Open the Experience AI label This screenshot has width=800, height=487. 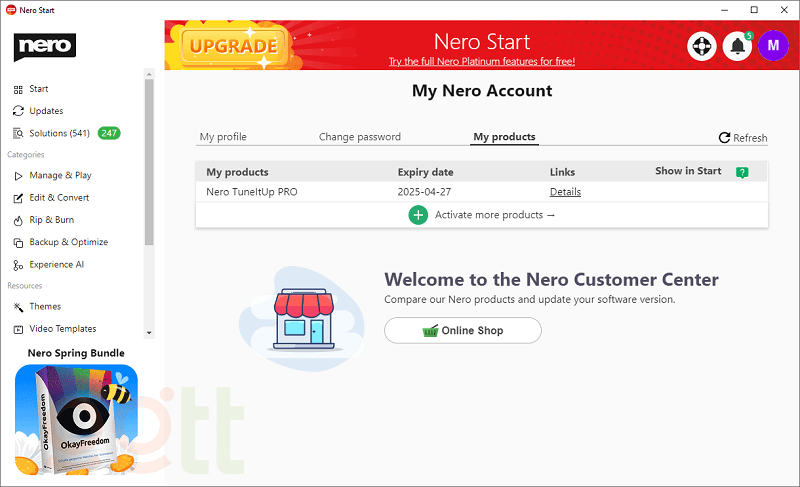pyautogui.click(x=57, y=265)
